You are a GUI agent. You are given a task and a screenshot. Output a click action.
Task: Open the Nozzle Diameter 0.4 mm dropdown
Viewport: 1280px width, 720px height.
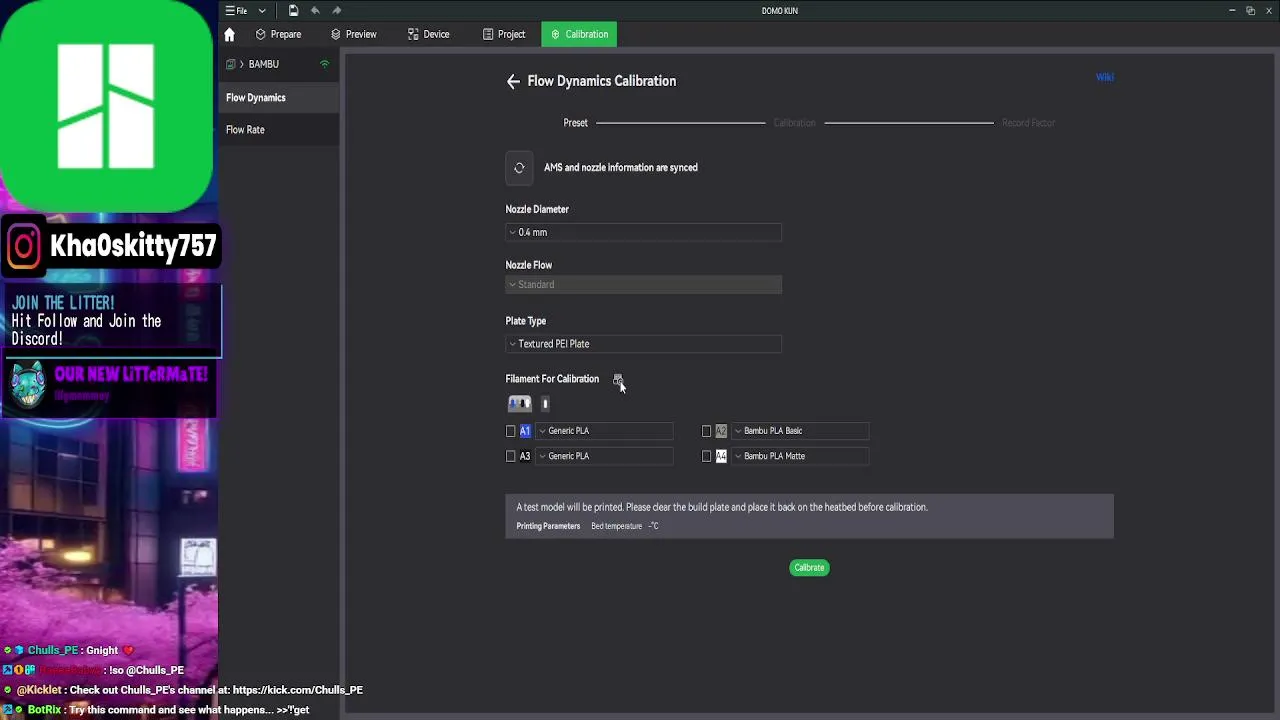click(x=643, y=232)
